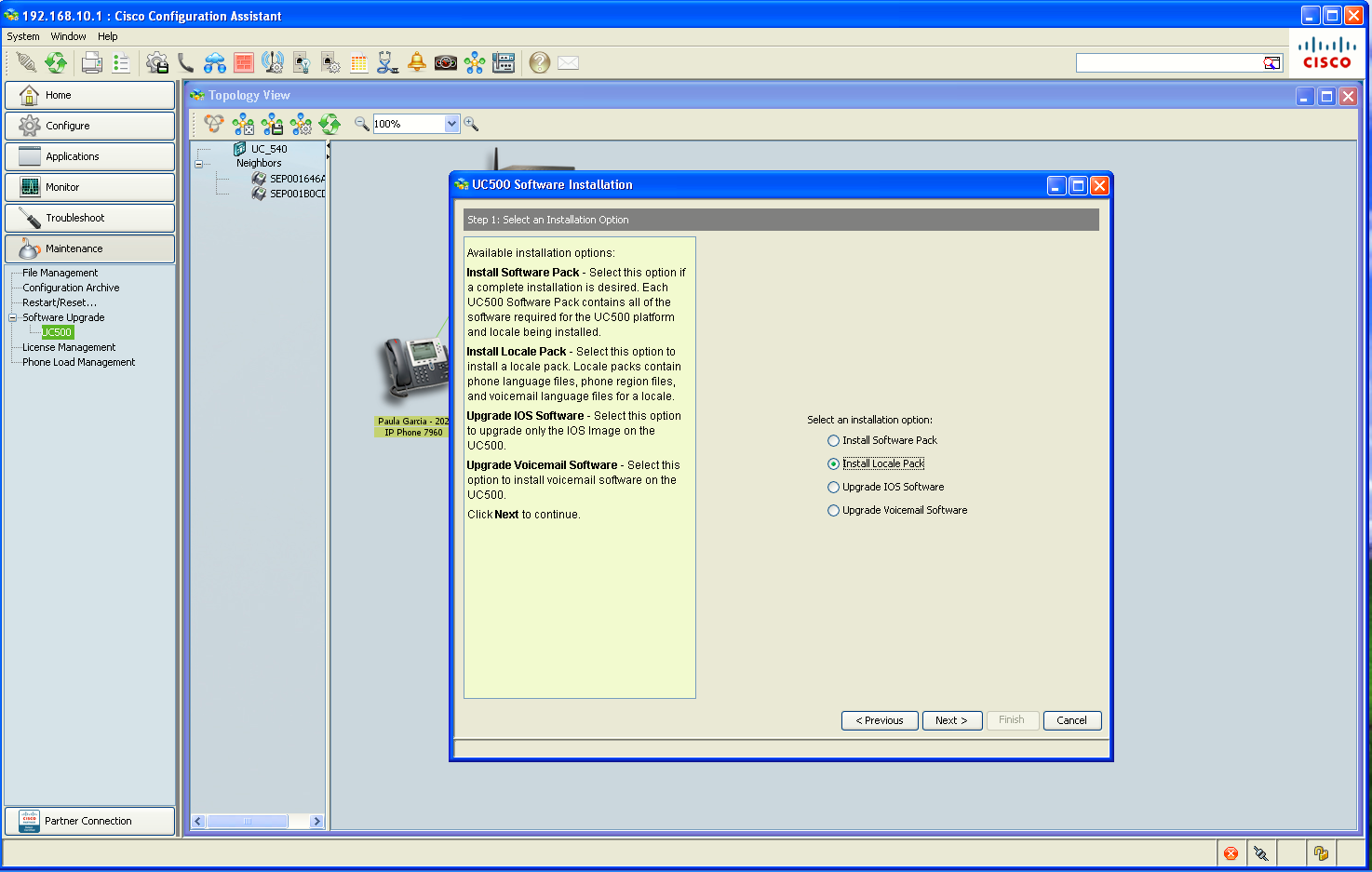
Task: Click the search input field at top right
Action: click(1169, 62)
